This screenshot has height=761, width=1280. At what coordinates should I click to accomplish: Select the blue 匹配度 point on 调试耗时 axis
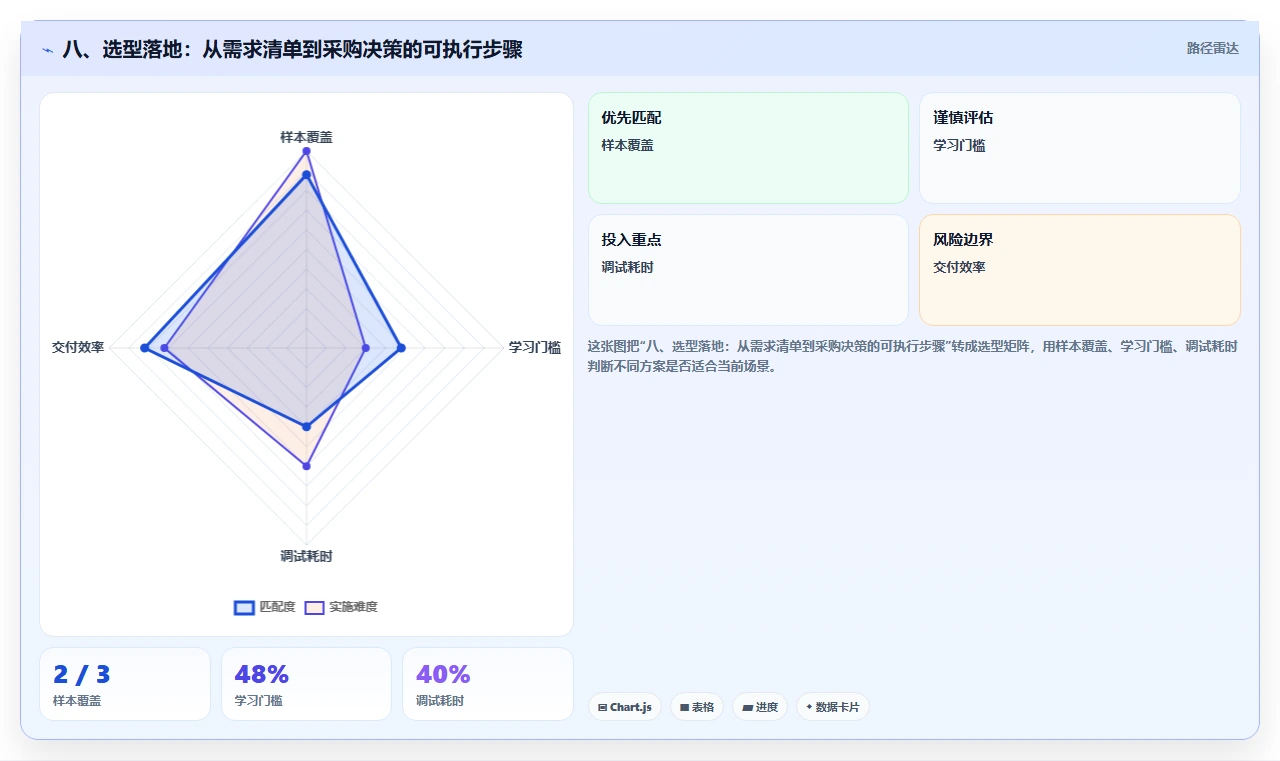pos(306,427)
